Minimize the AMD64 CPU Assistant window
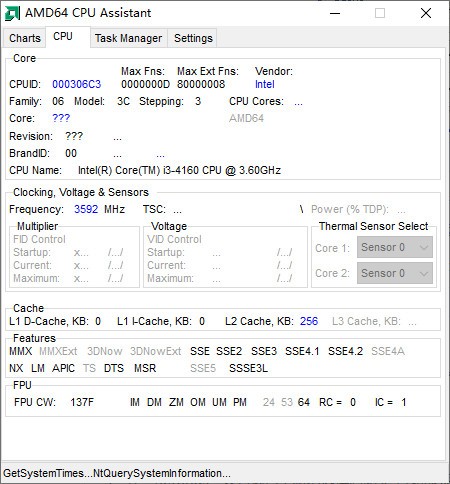This screenshot has width=450, height=484. point(335,13)
